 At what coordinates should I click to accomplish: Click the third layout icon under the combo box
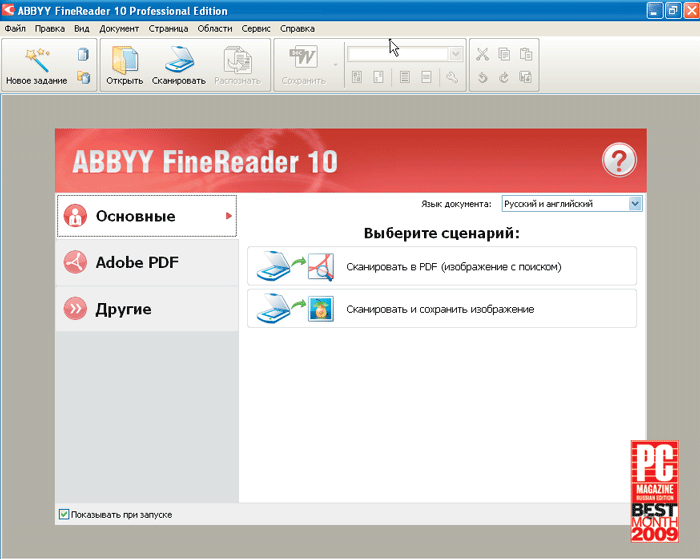pyautogui.click(x=404, y=77)
